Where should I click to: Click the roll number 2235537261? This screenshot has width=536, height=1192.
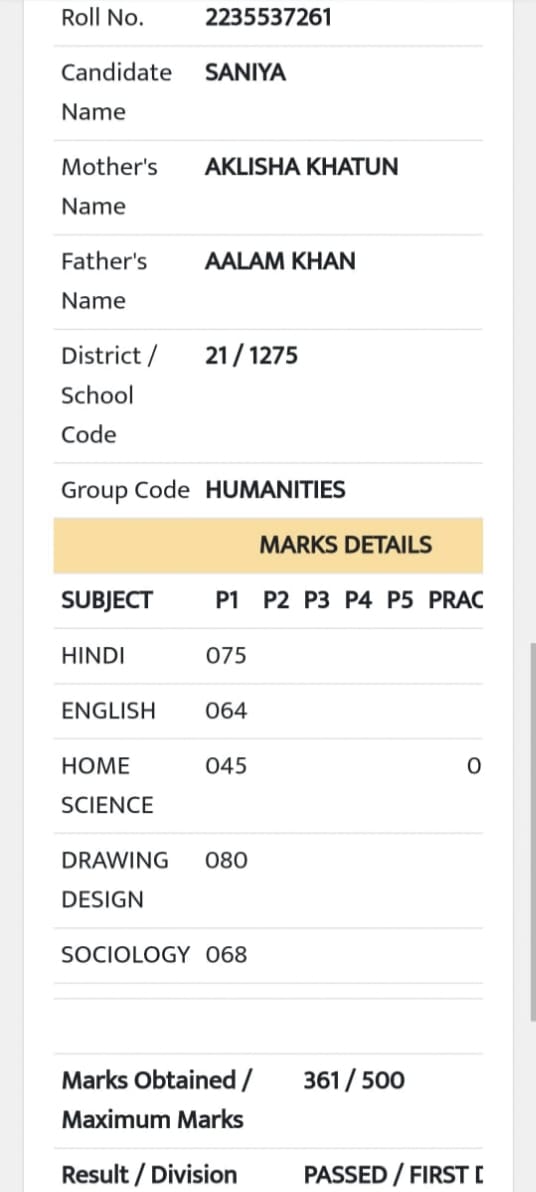coord(268,17)
